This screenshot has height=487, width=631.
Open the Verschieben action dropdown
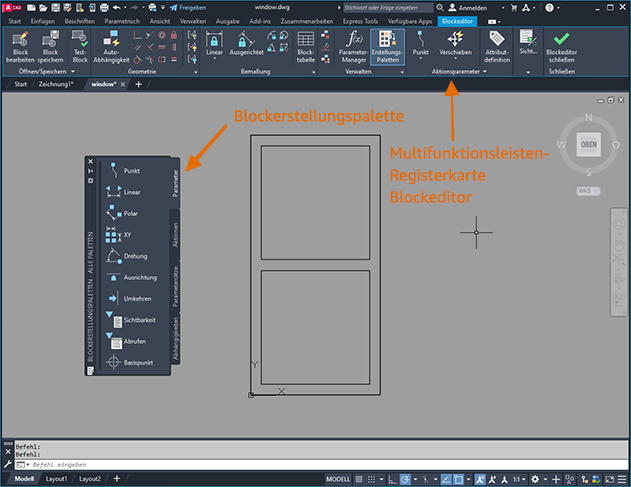tap(456, 58)
